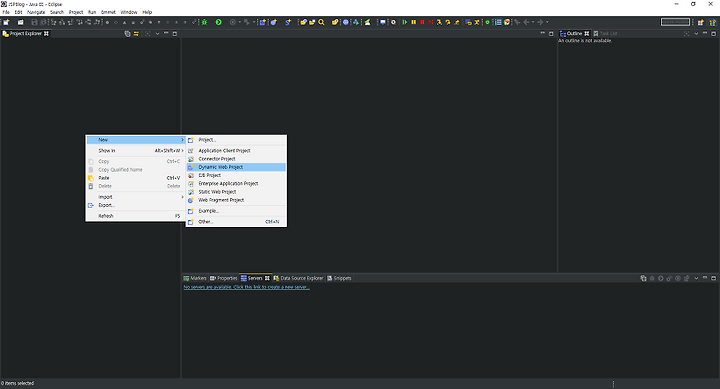This screenshot has height=389, width=720.
Task: Minimize the Project Explorer view
Action: coord(166,34)
